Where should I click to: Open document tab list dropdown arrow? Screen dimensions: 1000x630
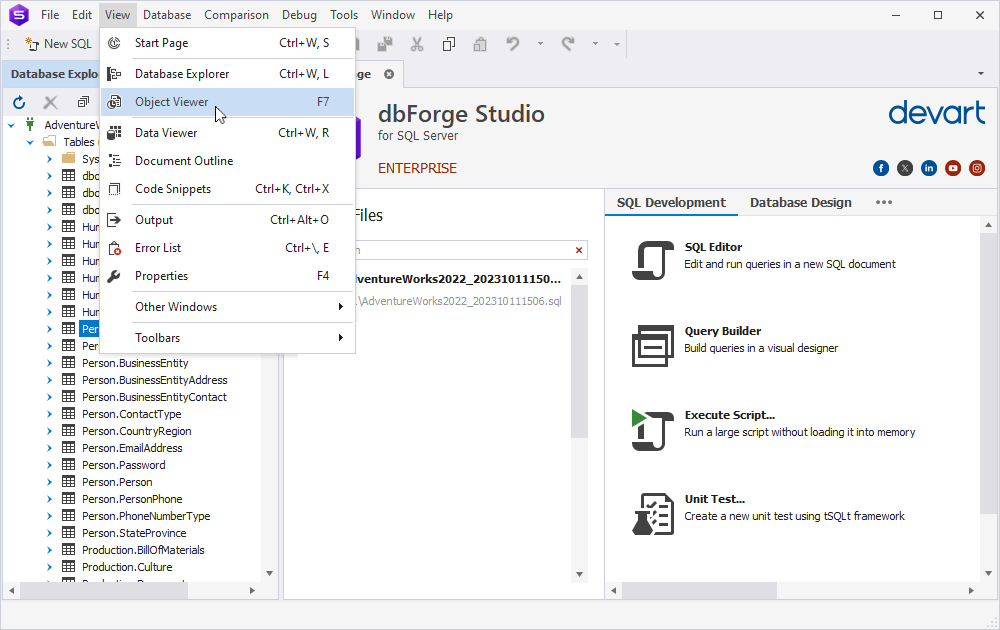tap(981, 74)
